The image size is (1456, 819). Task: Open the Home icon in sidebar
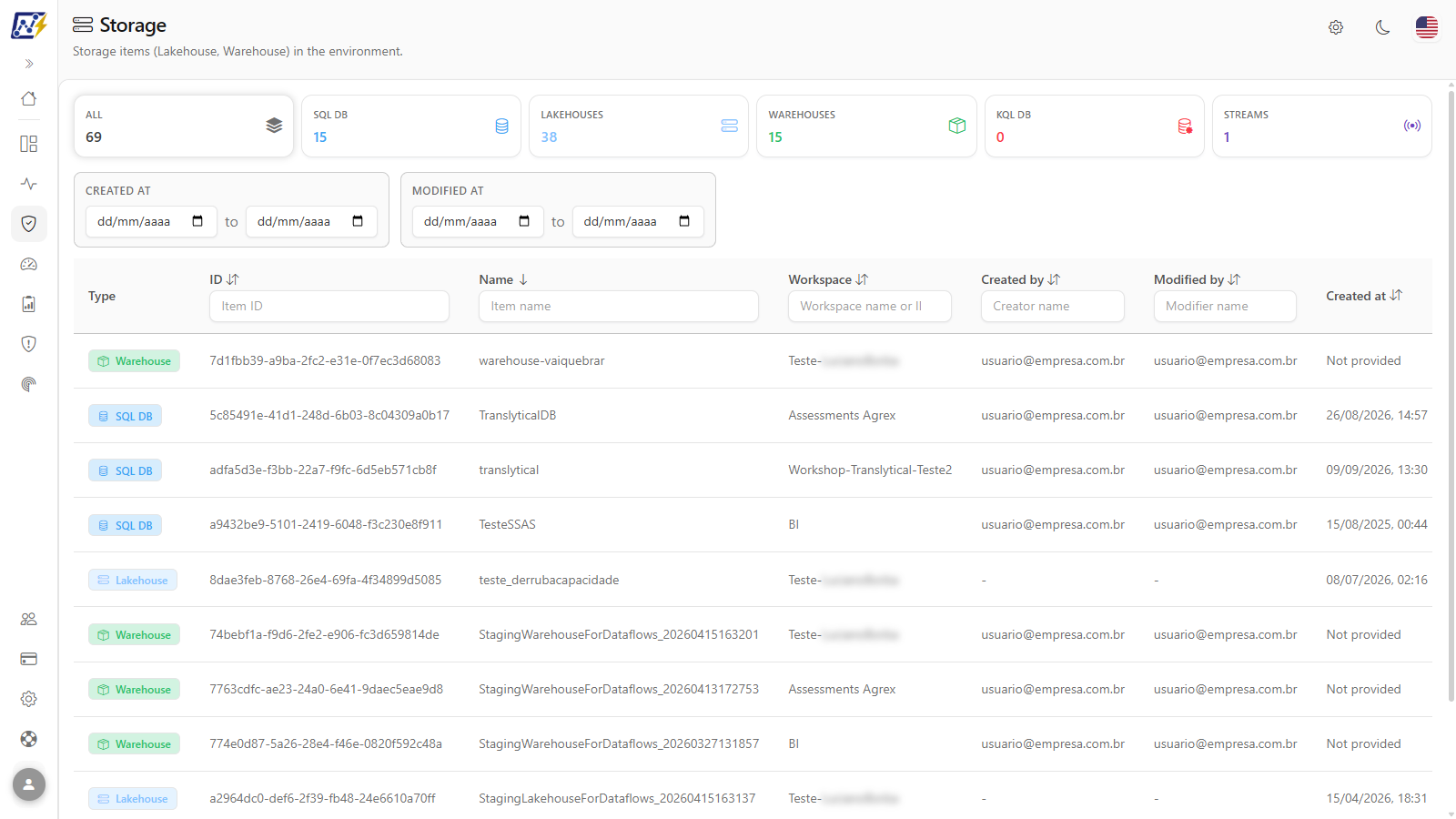(x=29, y=98)
